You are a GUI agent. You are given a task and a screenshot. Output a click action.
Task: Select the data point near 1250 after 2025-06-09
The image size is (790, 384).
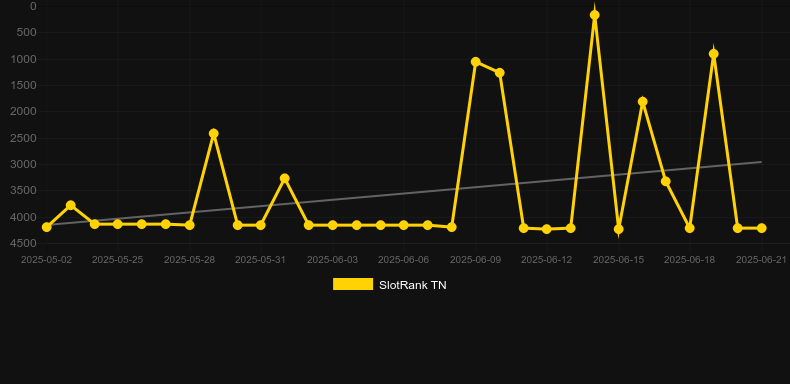click(500, 73)
